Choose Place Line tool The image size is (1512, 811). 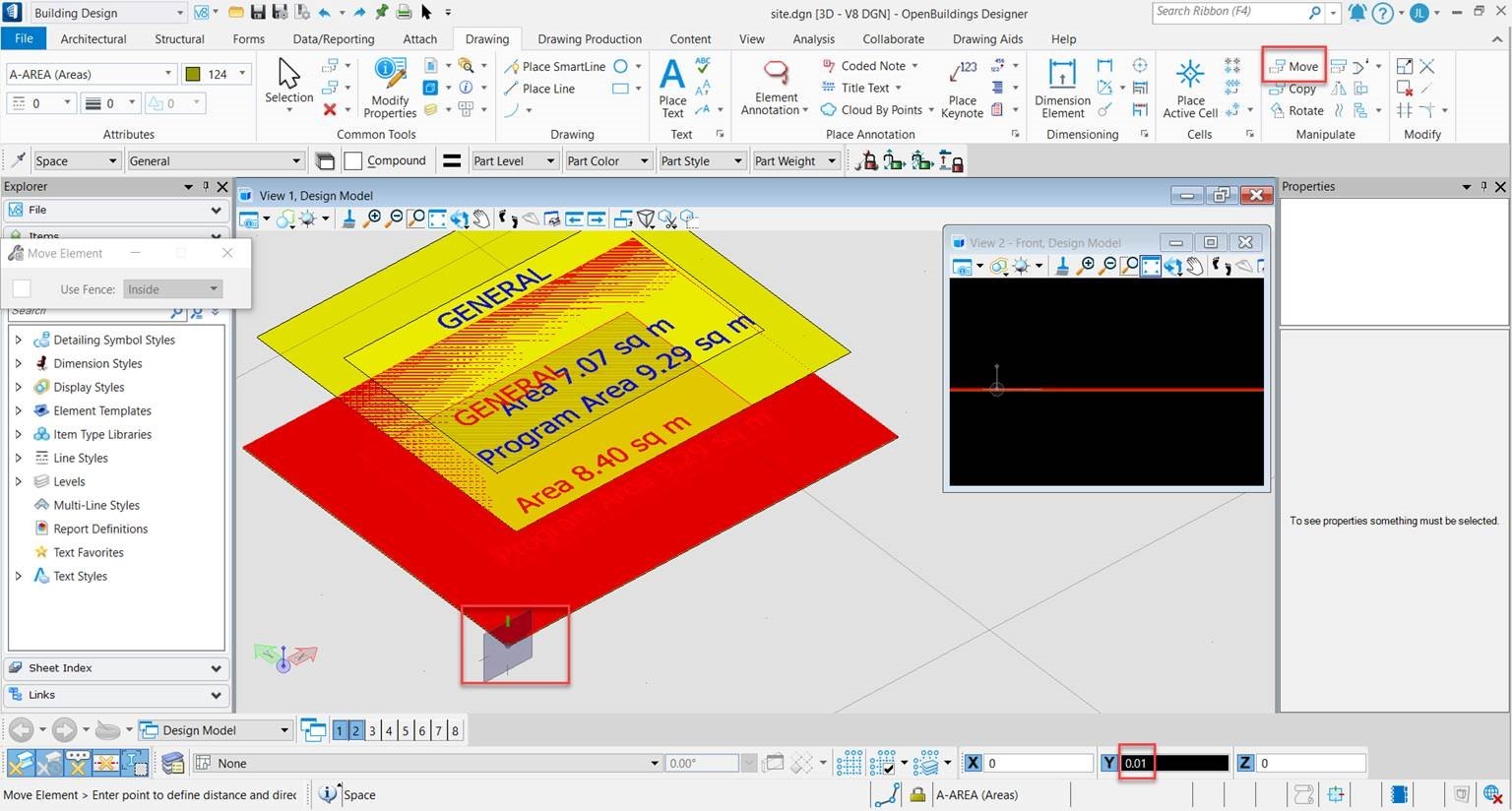(539, 89)
